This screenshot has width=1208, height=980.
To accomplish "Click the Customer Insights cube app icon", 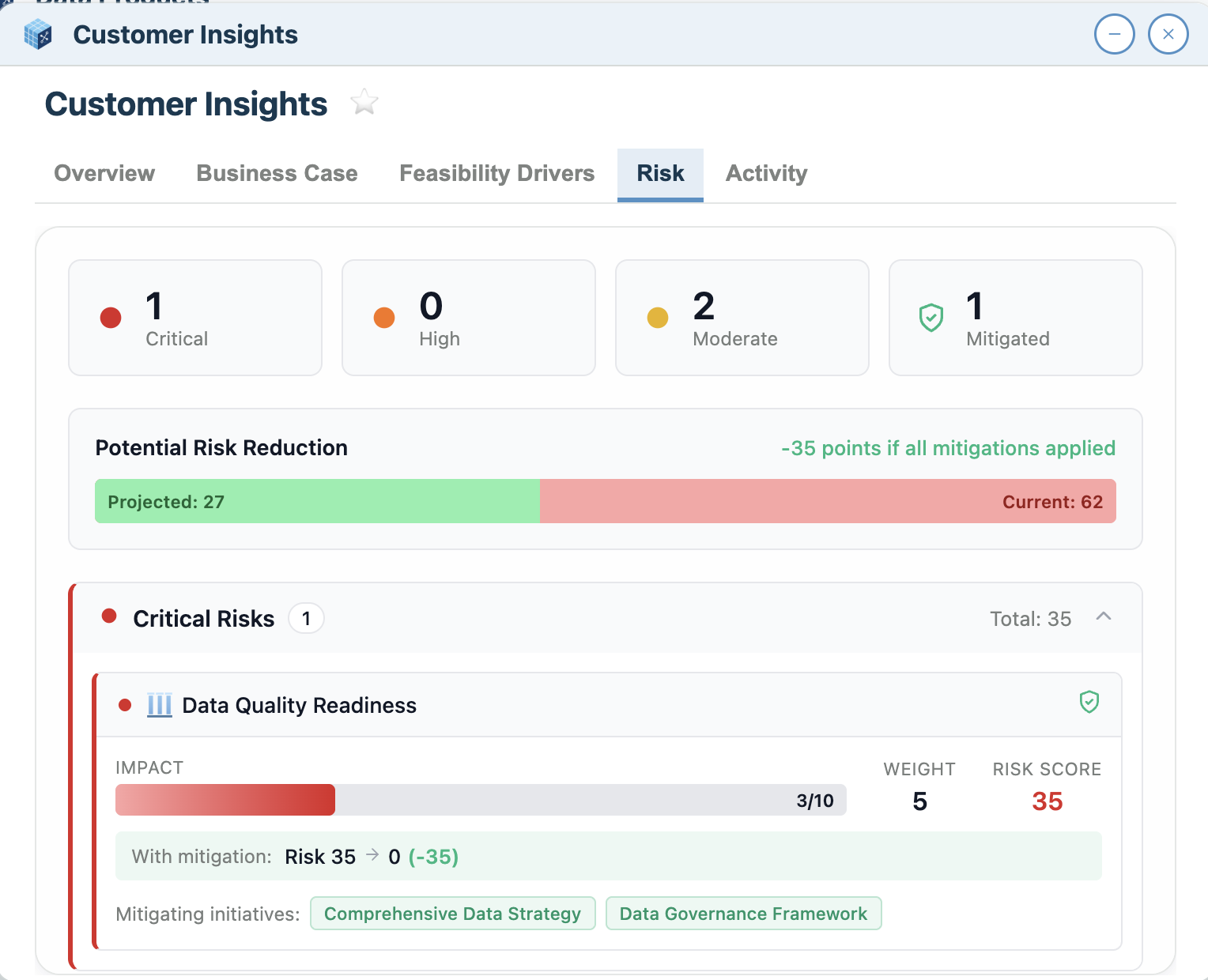I will point(38,35).
